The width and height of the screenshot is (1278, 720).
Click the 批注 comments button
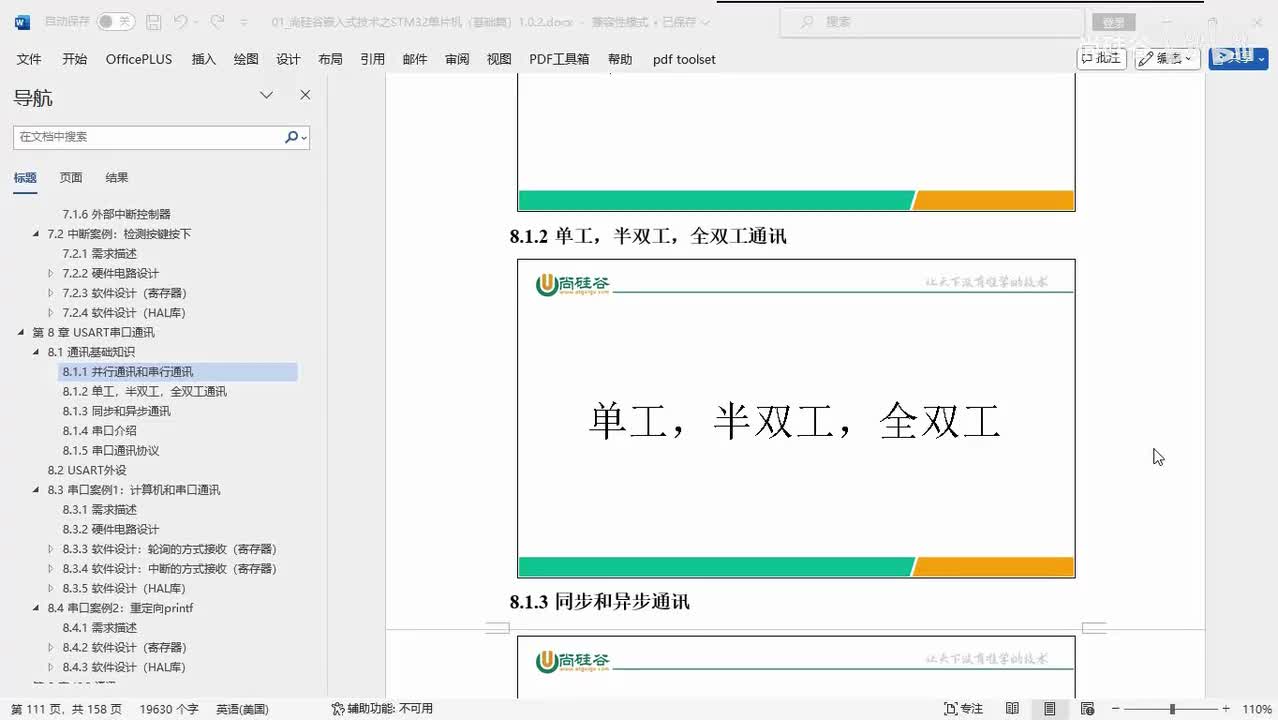(1102, 58)
